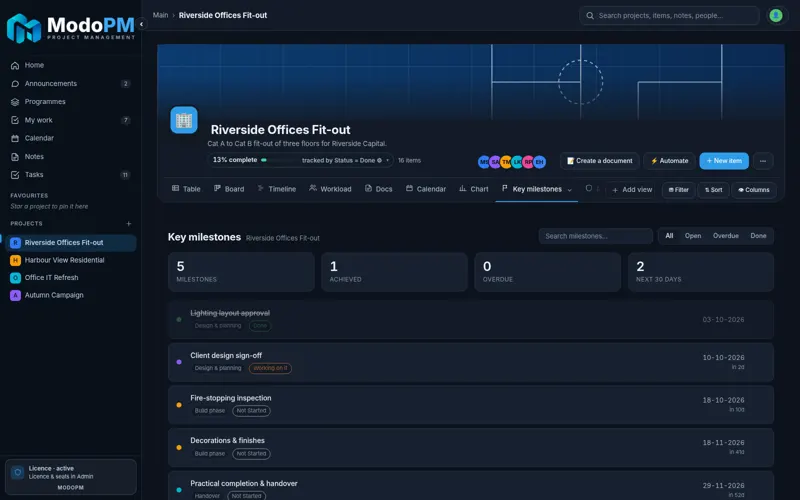800x500 pixels.
Task: Switch to the Docs view tab
Action: pos(379,189)
